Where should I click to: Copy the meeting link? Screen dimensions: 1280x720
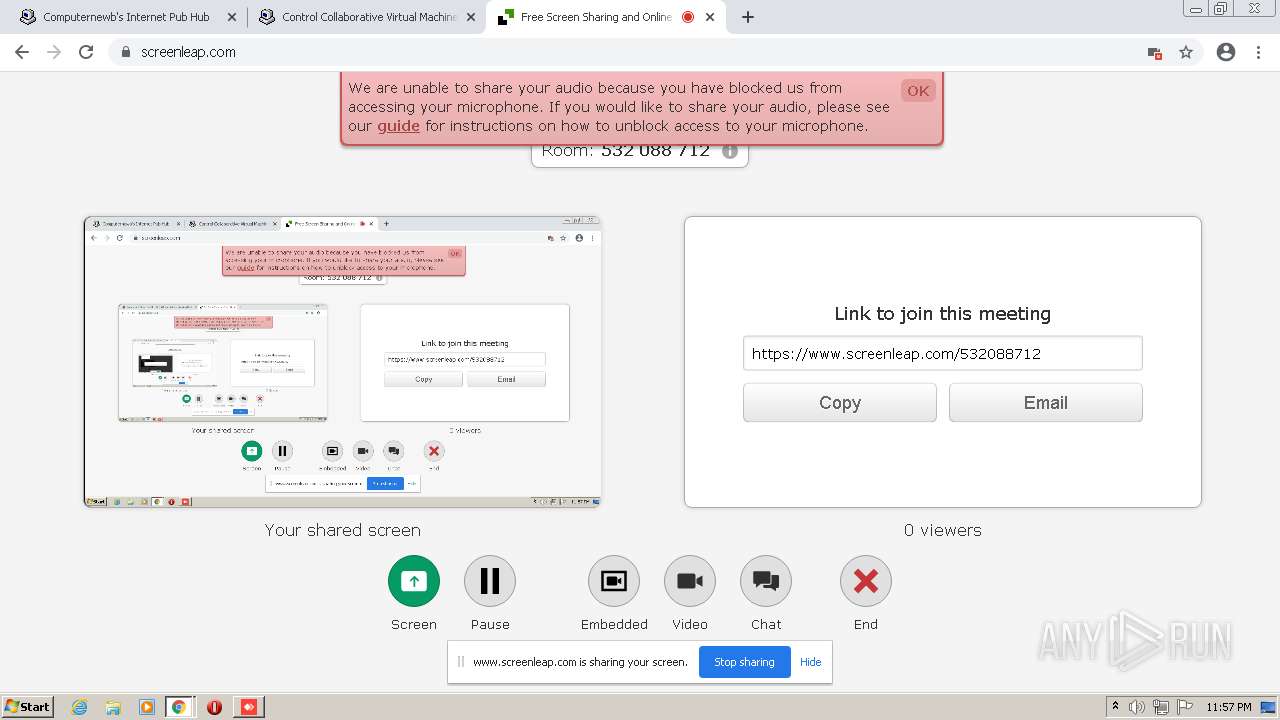coord(840,403)
